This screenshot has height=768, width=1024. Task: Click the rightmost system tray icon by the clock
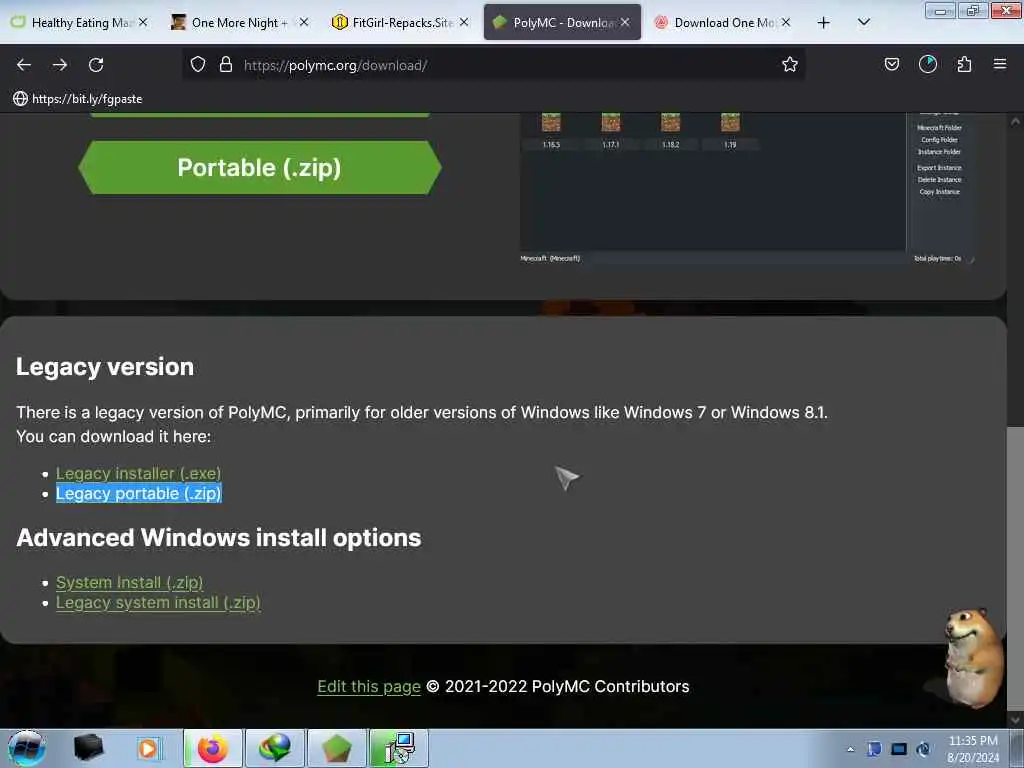[x=923, y=749]
